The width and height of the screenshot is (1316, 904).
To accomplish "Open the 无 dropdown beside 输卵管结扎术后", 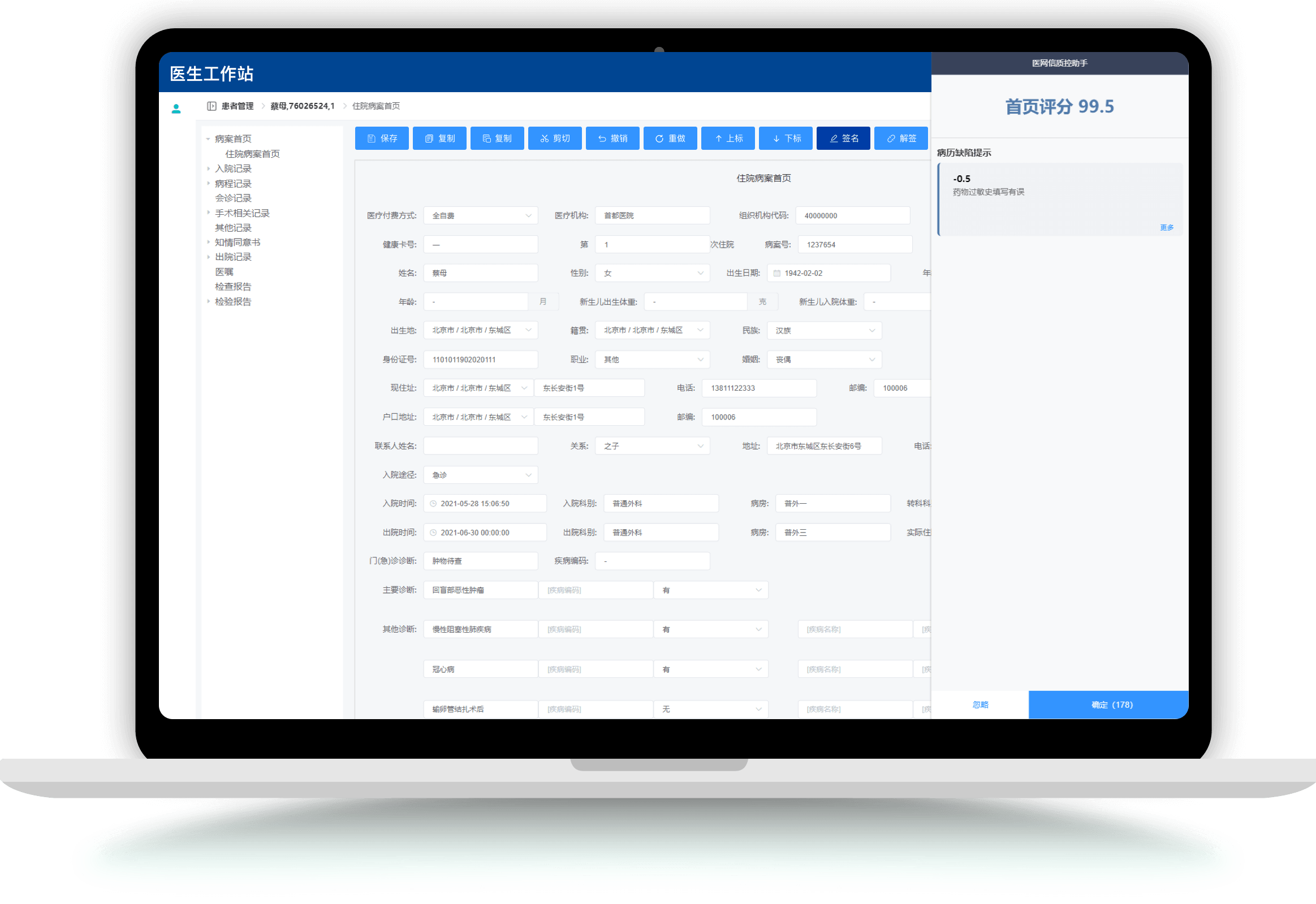I will point(711,709).
